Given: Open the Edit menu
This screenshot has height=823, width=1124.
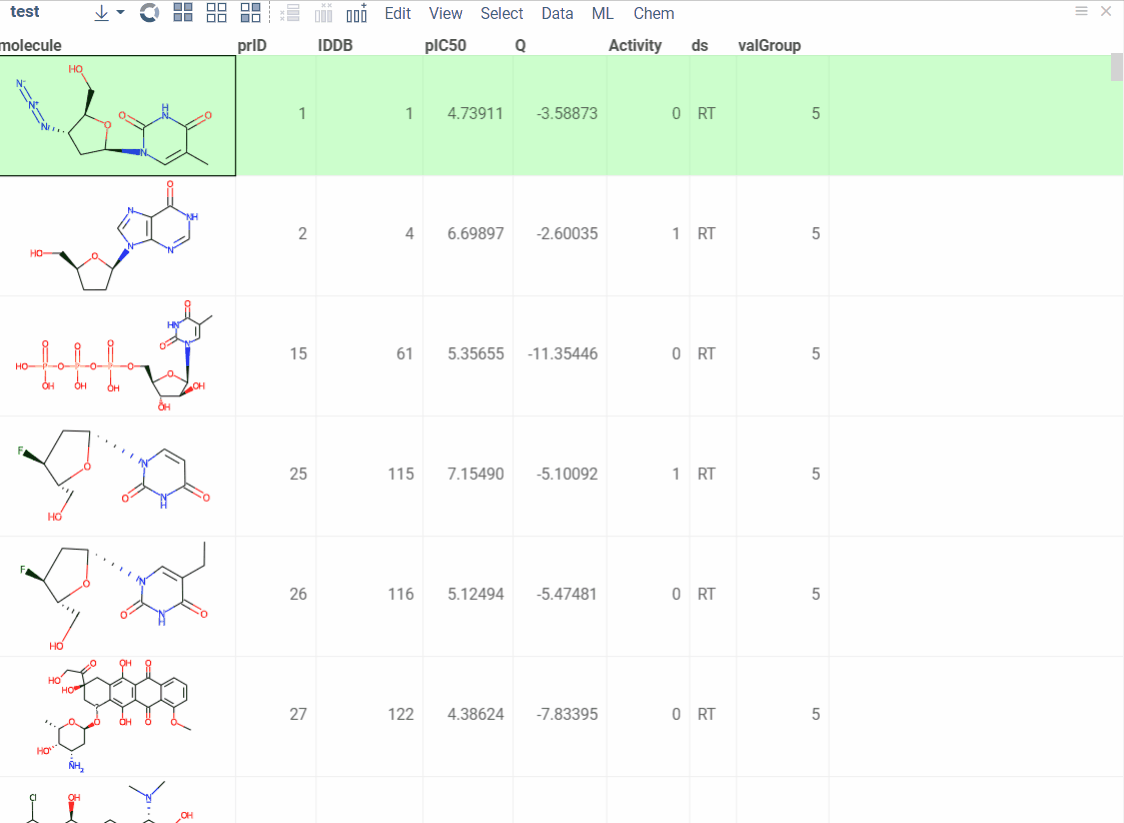Looking at the screenshot, I should click(398, 14).
